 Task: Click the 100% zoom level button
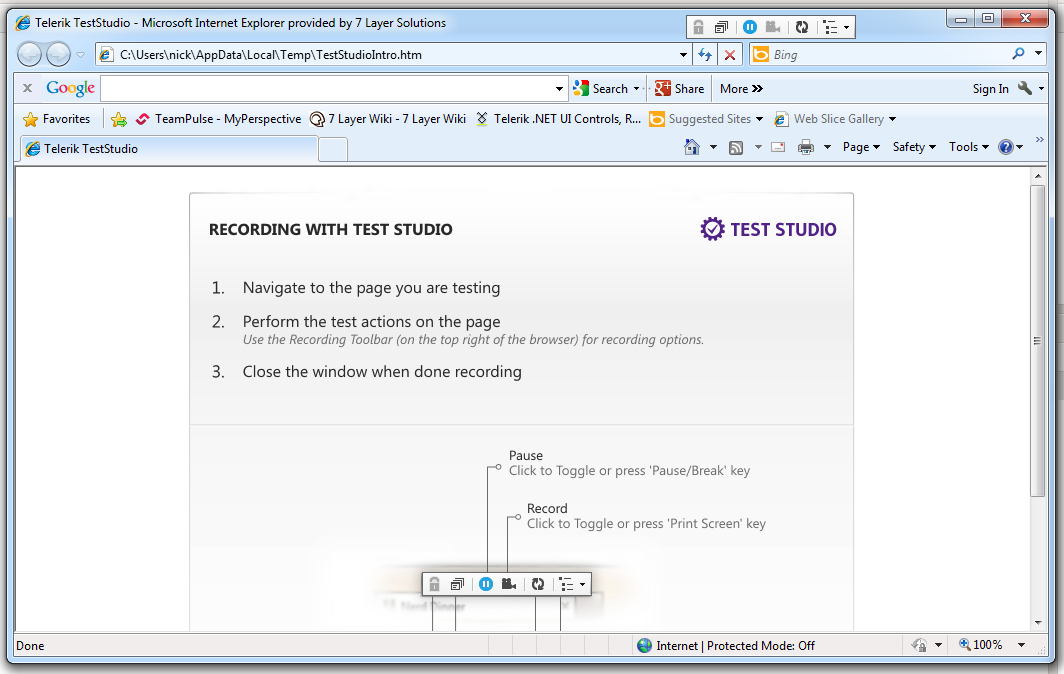tap(981, 645)
